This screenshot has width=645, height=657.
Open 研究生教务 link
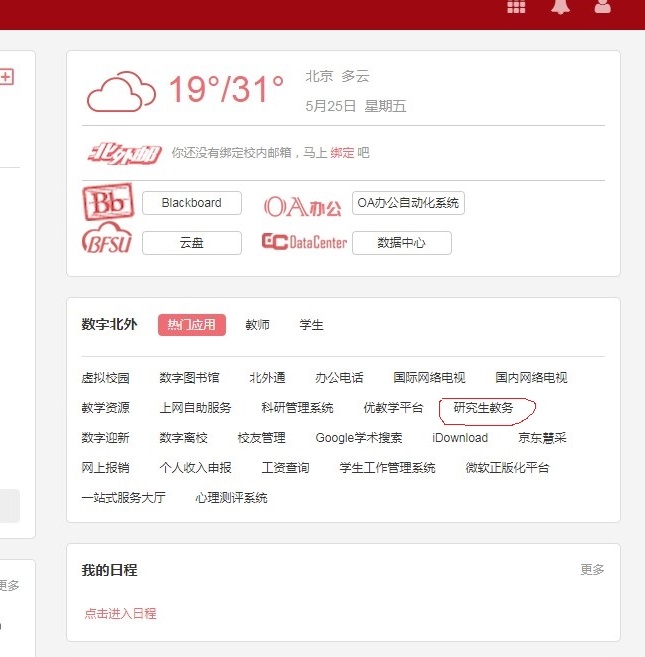coord(484,408)
